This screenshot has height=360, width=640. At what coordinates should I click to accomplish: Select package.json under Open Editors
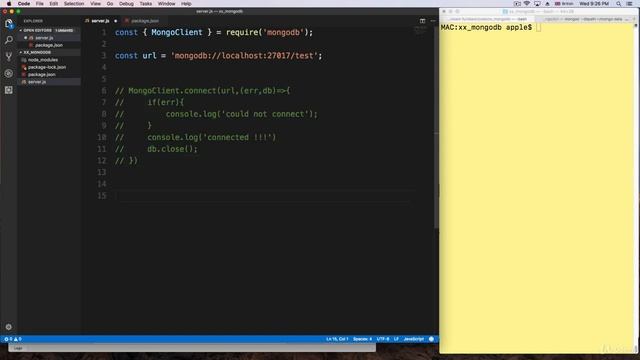[49, 45]
